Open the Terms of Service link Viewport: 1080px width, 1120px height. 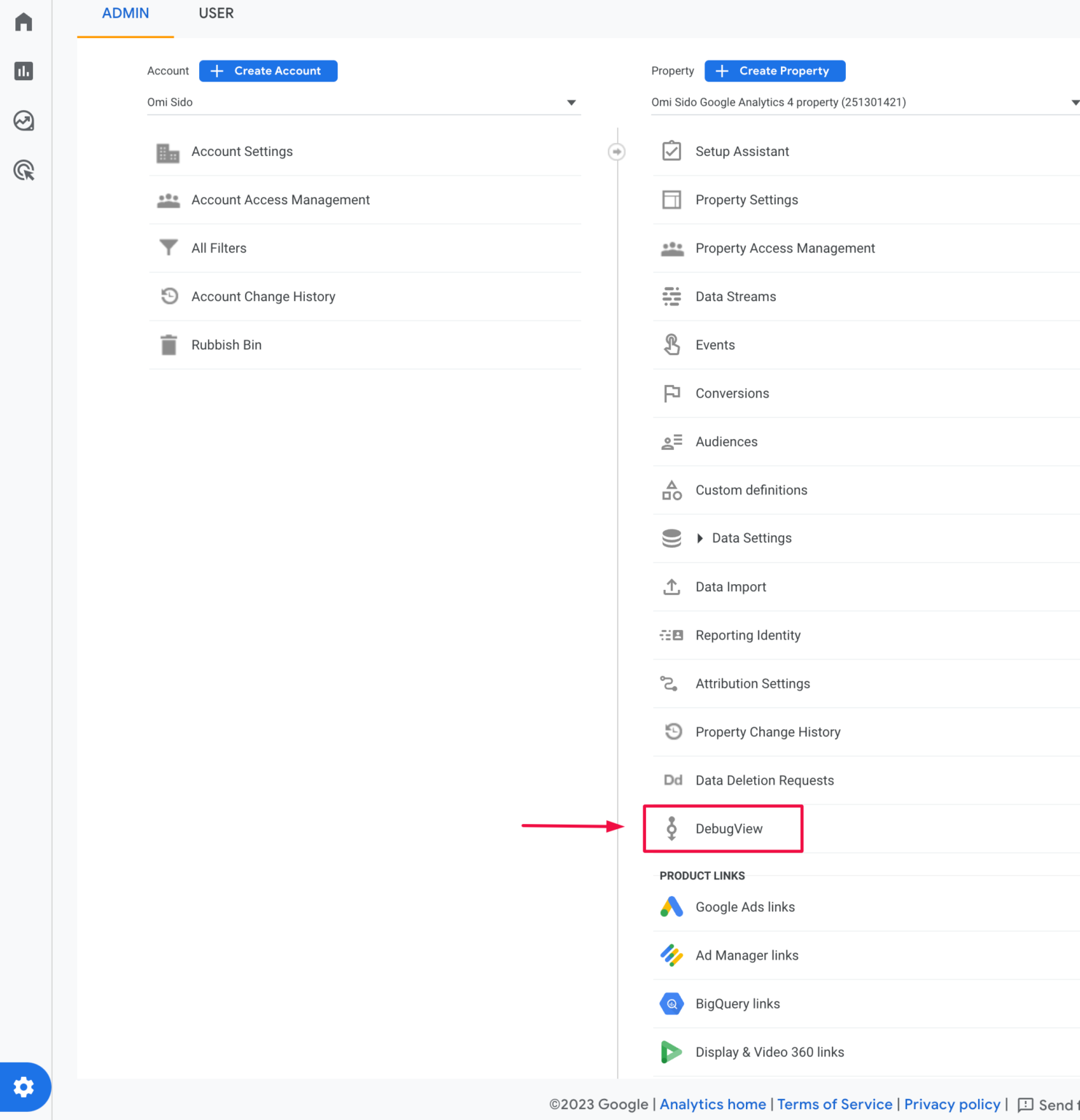[834, 1104]
